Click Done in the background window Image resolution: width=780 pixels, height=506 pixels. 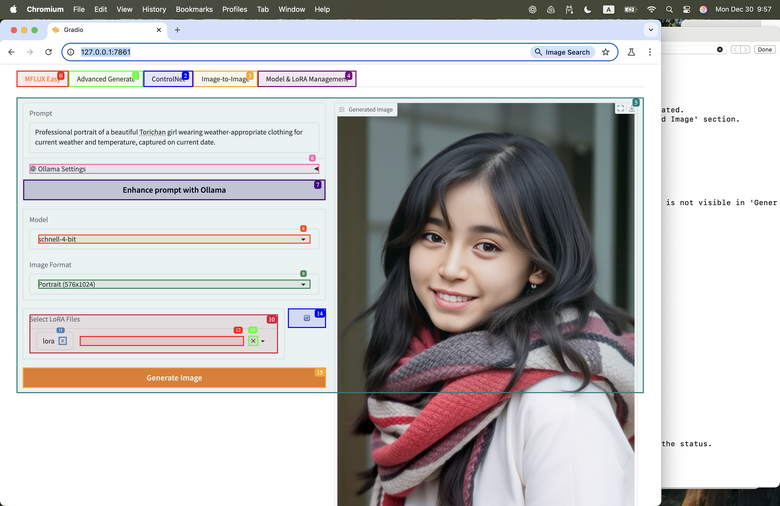(x=765, y=49)
